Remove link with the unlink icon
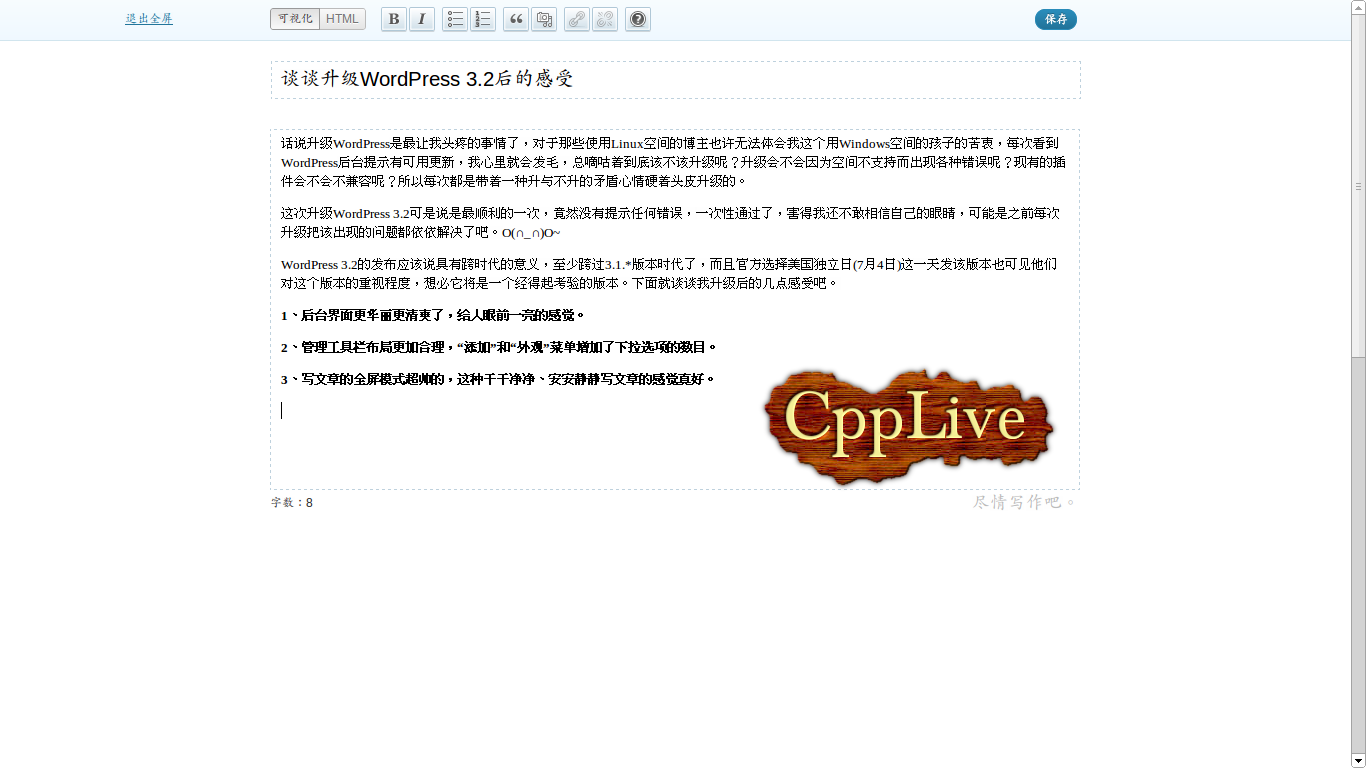 [x=605, y=19]
